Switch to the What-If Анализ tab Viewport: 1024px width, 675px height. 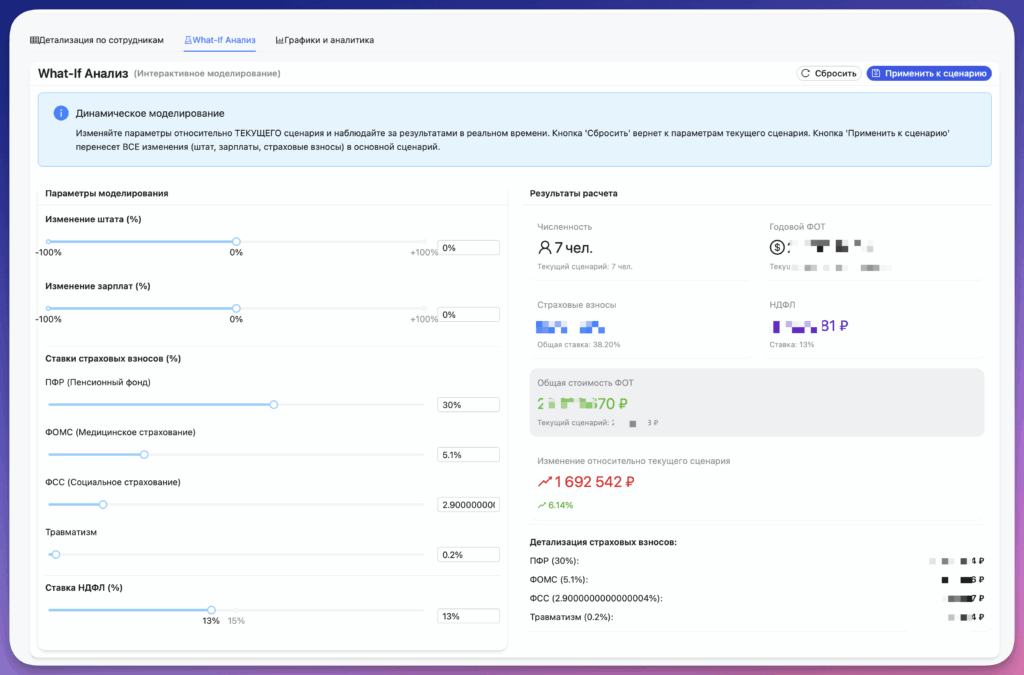[219, 40]
